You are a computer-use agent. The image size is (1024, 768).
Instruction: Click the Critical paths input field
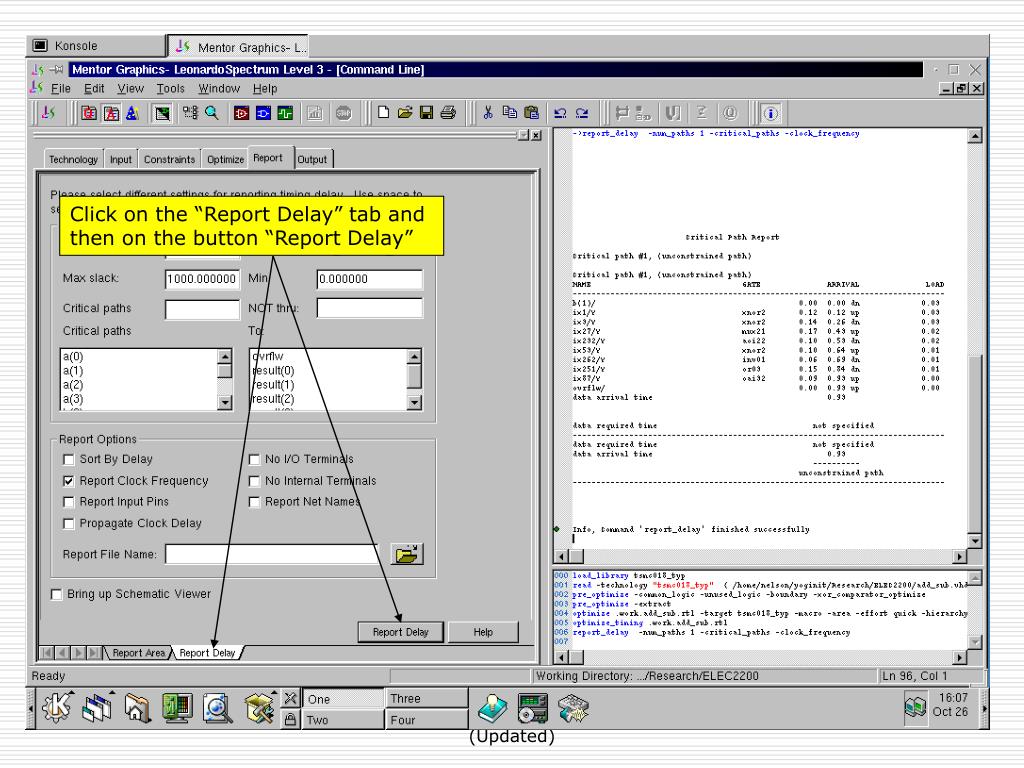tap(202, 309)
